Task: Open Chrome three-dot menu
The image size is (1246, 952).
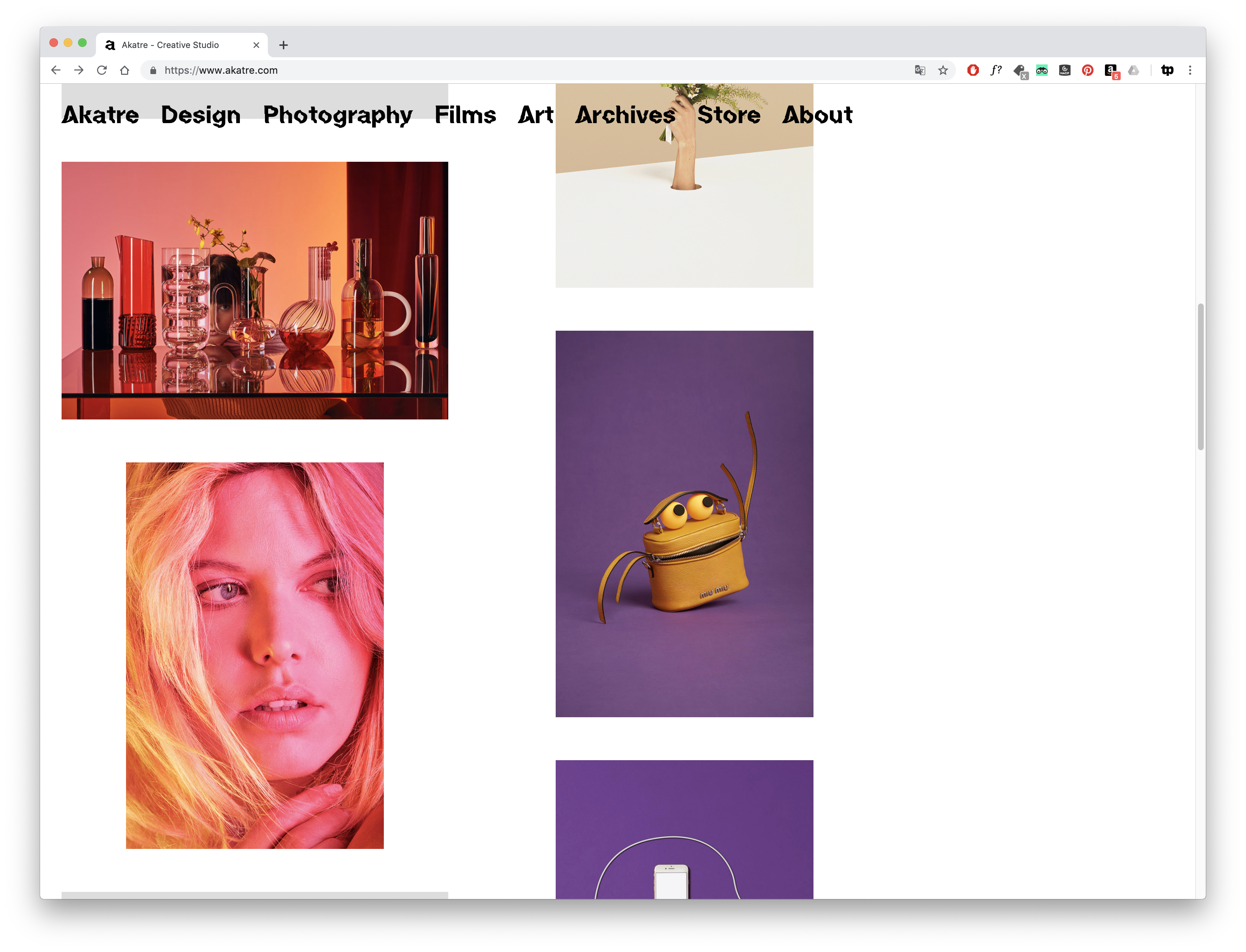Action: point(1190,70)
